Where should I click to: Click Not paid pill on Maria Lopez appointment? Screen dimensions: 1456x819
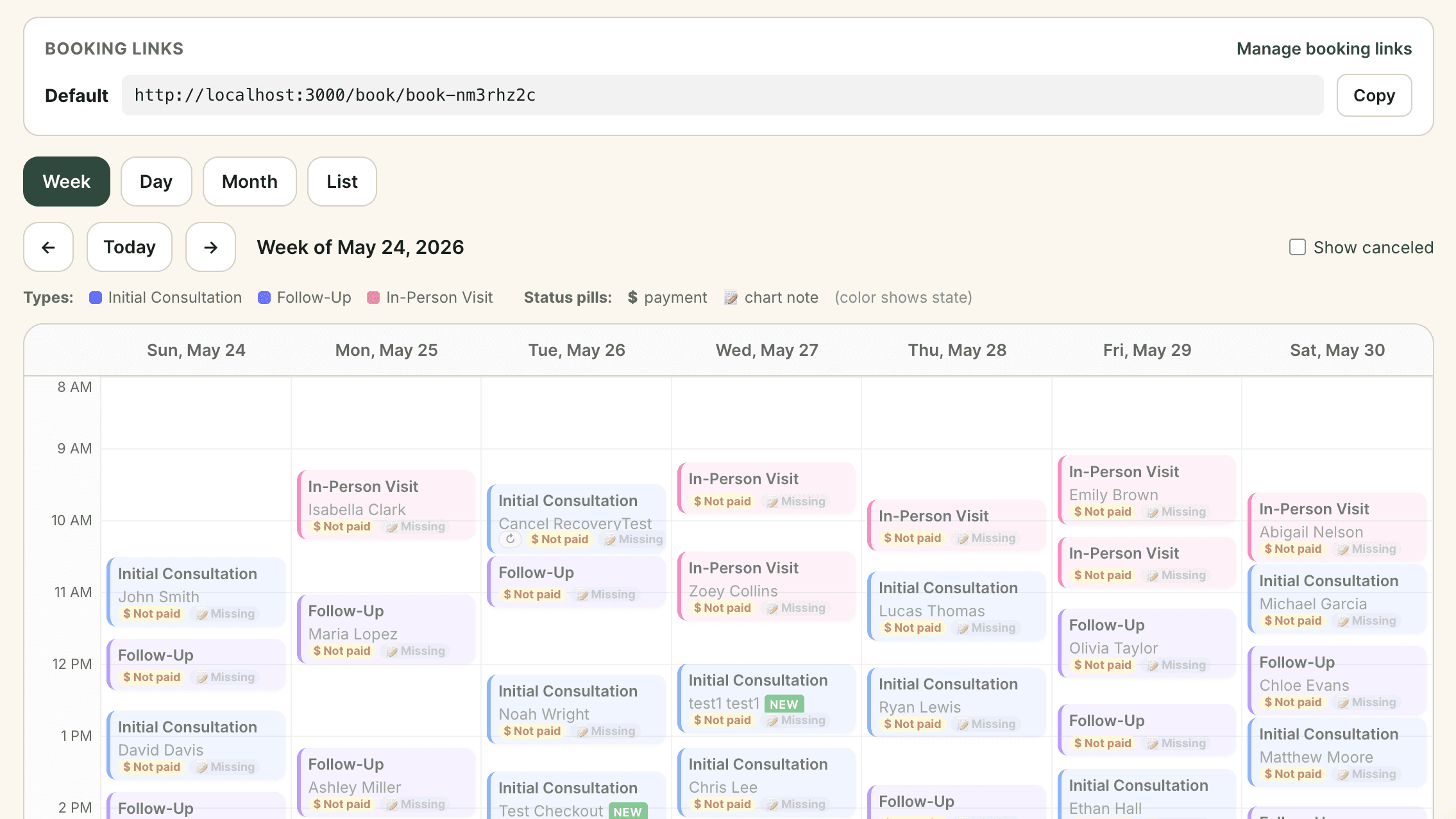click(x=342, y=651)
